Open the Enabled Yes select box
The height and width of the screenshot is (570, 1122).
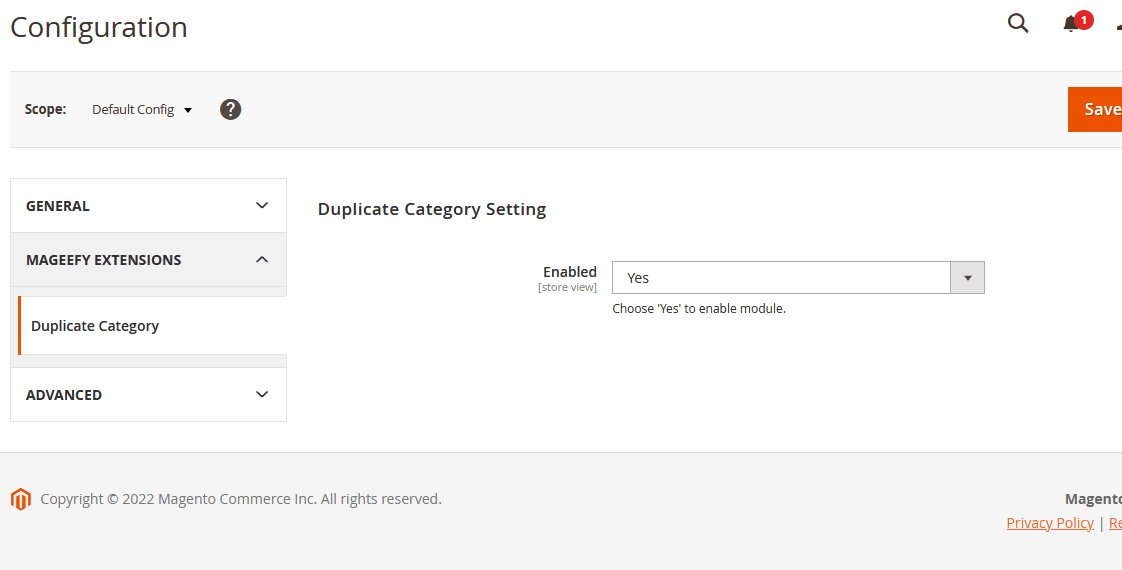781,278
